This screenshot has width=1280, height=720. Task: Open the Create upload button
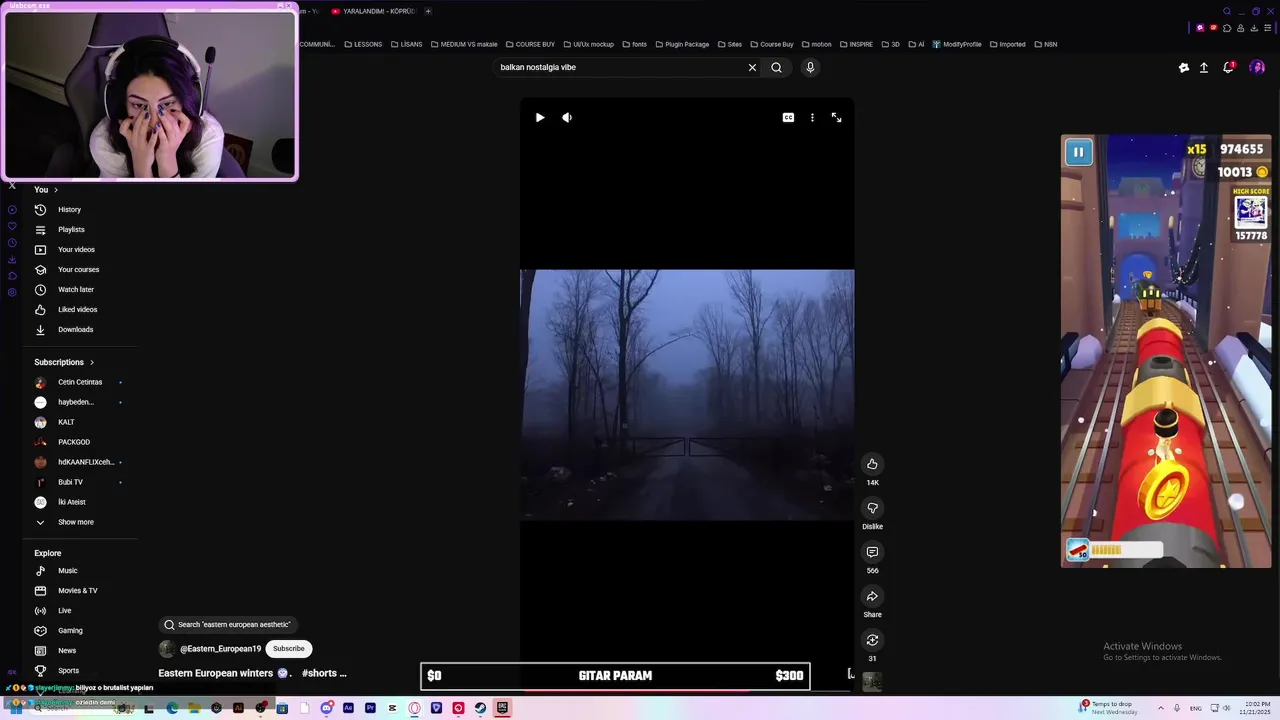[1204, 67]
